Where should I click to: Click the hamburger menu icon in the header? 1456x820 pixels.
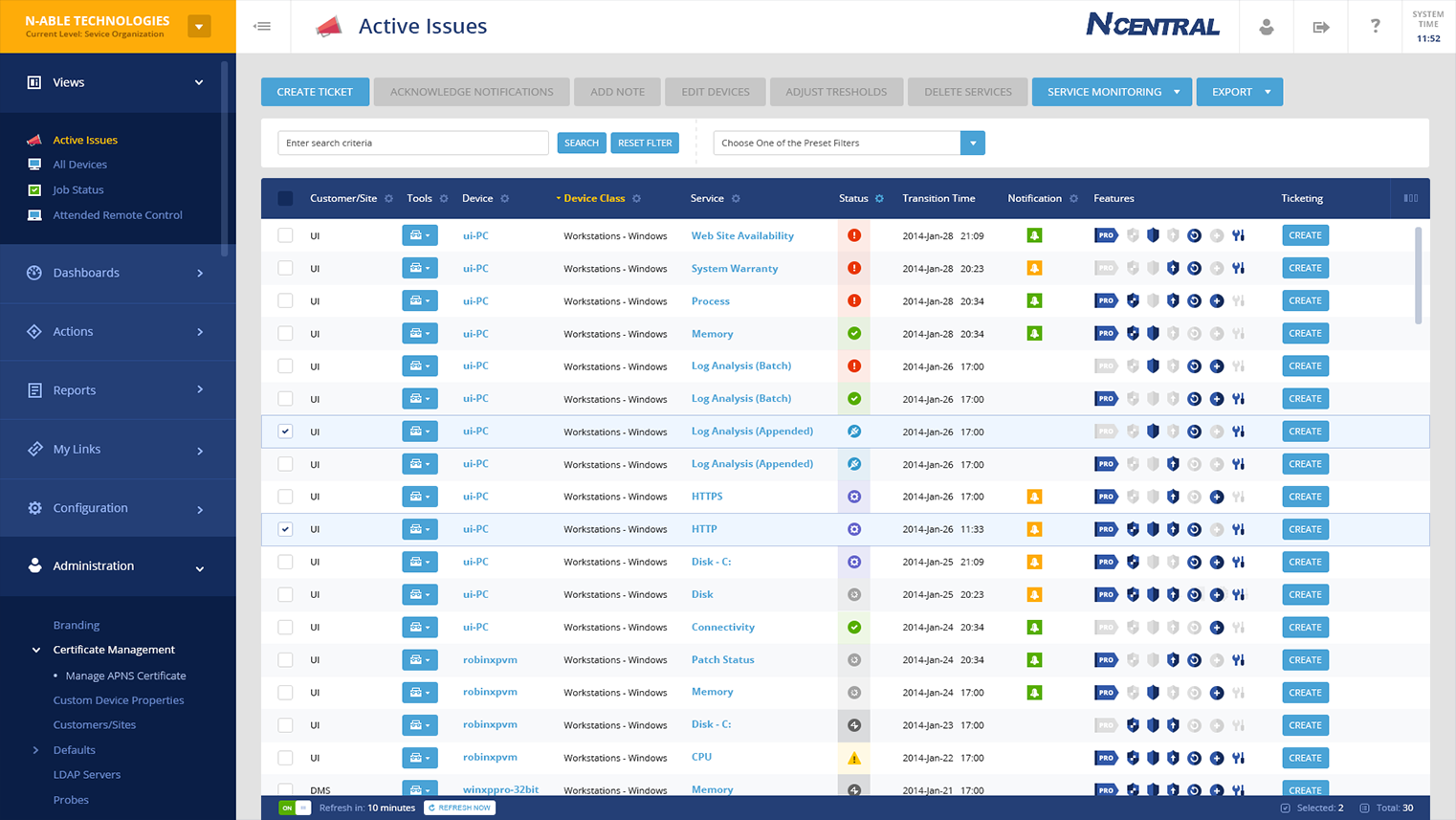(x=262, y=27)
